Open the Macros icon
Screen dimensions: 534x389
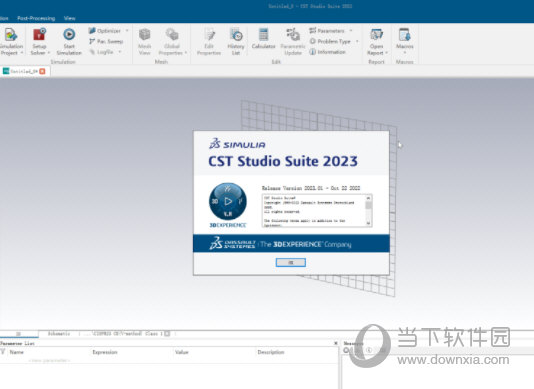tap(405, 35)
